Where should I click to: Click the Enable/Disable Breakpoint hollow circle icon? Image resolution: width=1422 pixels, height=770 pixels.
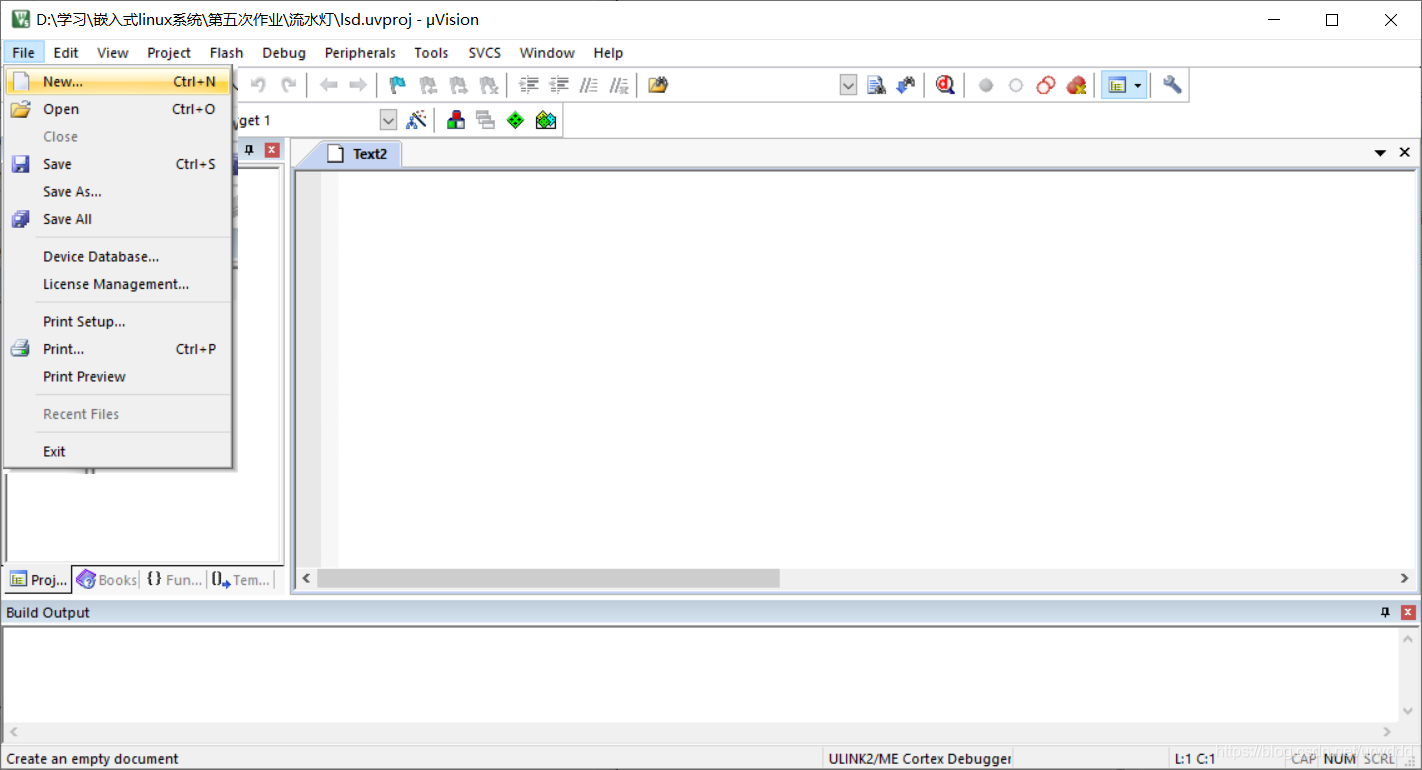pyautogui.click(x=1016, y=85)
